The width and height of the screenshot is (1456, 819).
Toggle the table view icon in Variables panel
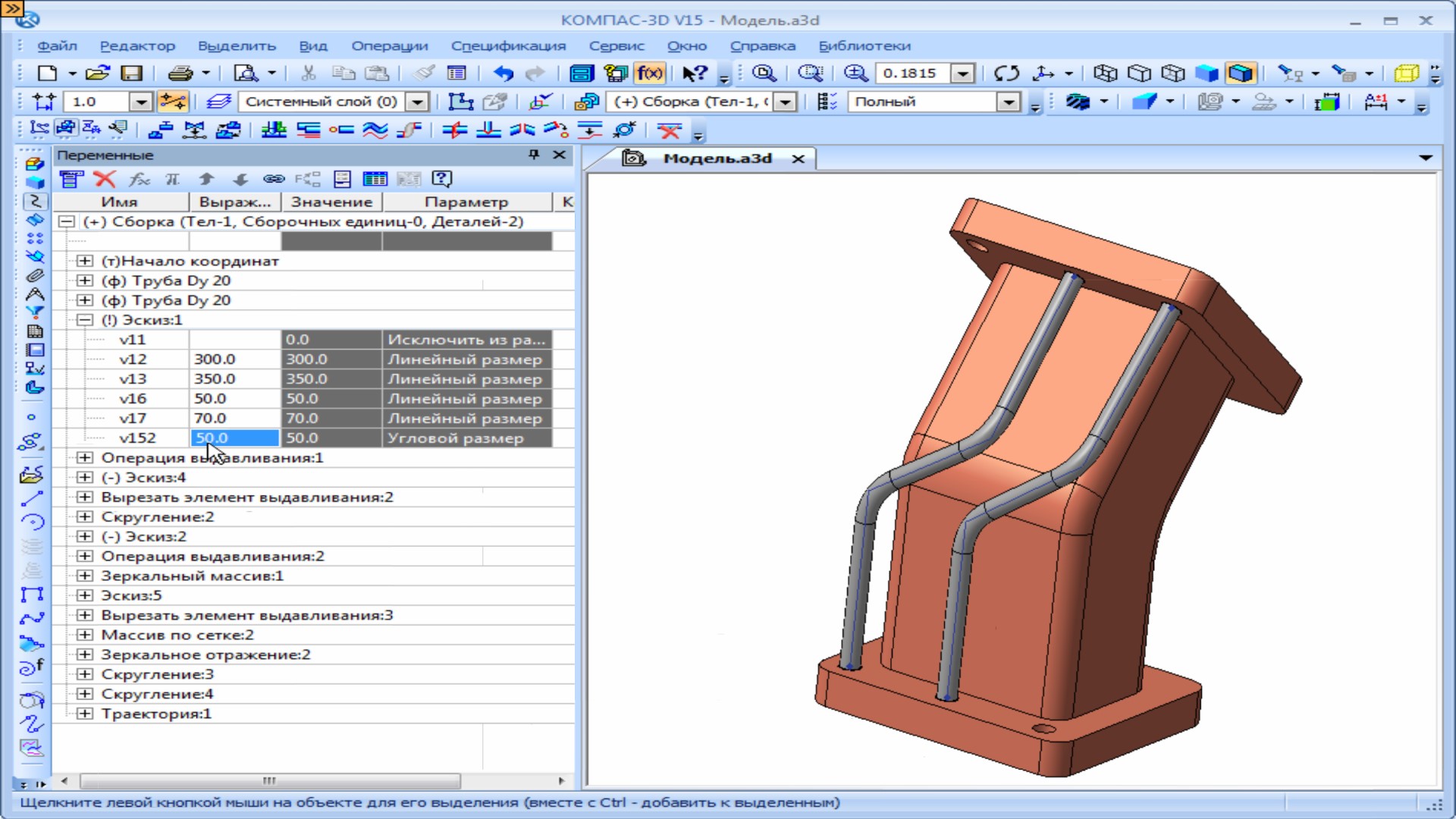pyautogui.click(x=375, y=179)
